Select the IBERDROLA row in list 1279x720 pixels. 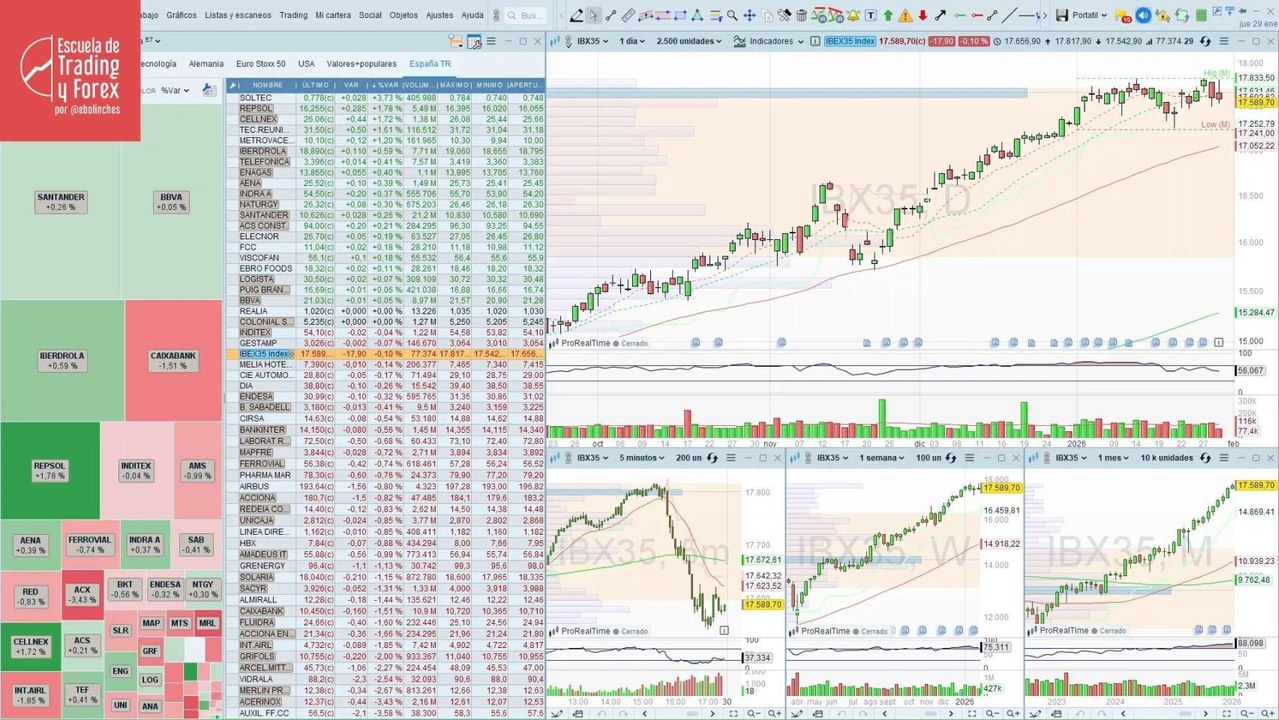point(386,150)
